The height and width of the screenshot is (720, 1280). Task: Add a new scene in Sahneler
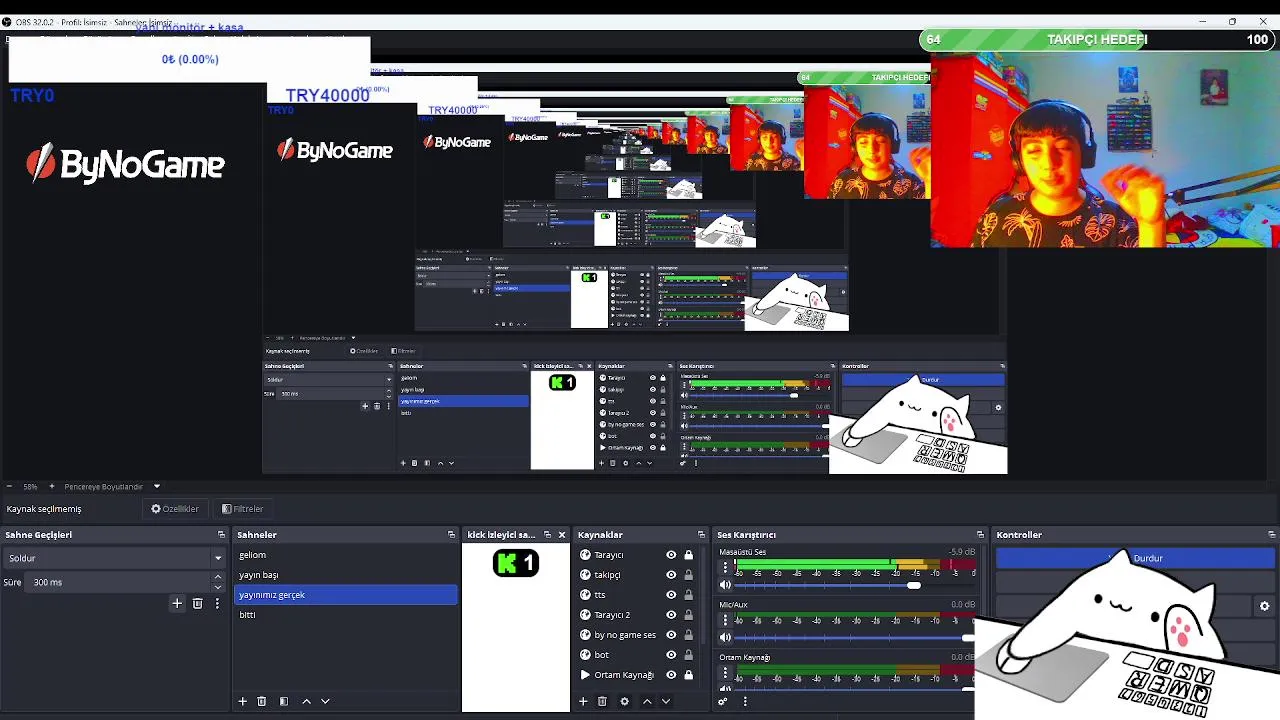pos(242,701)
